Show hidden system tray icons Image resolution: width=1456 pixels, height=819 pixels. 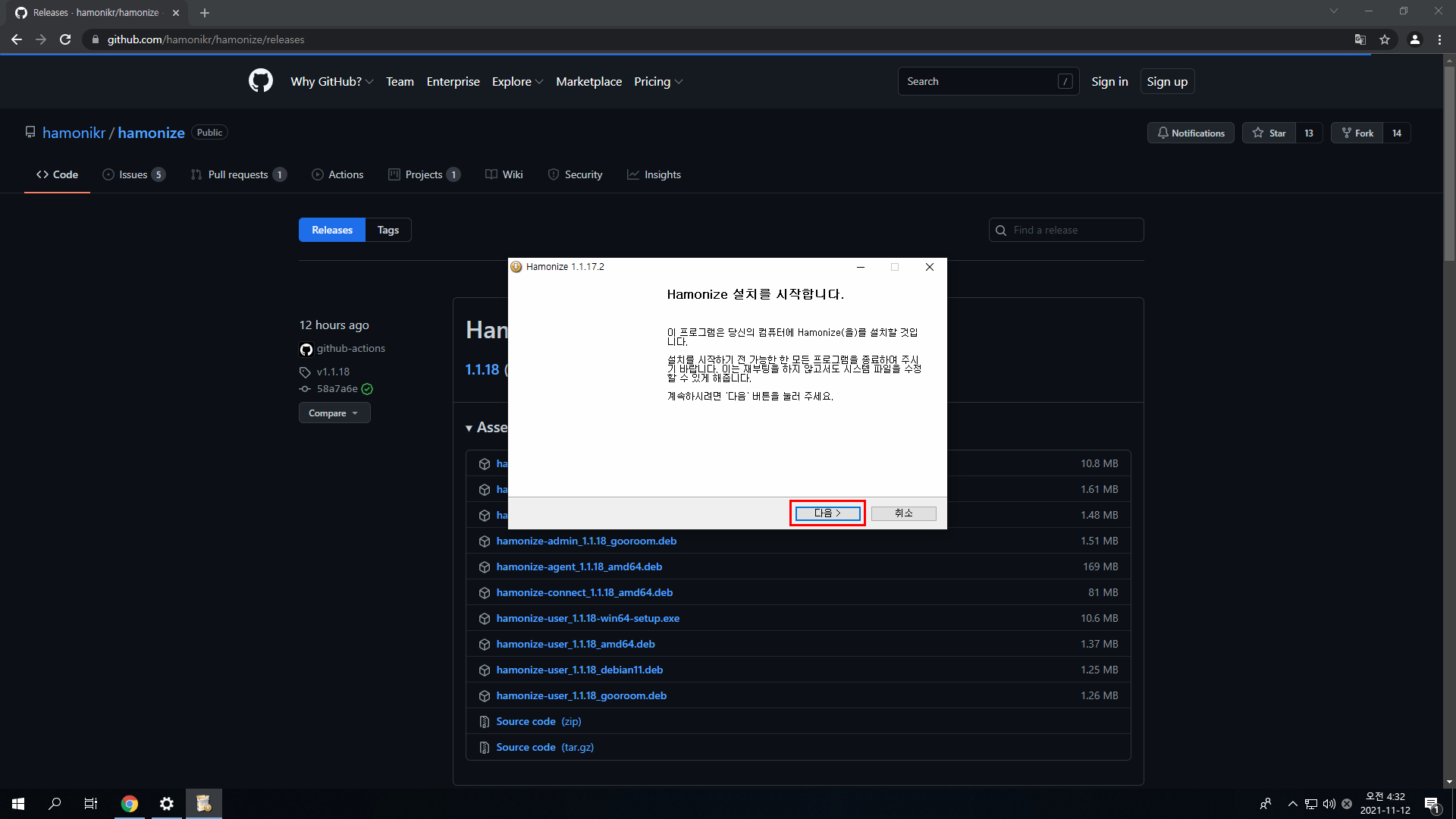[x=1293, y=804]
